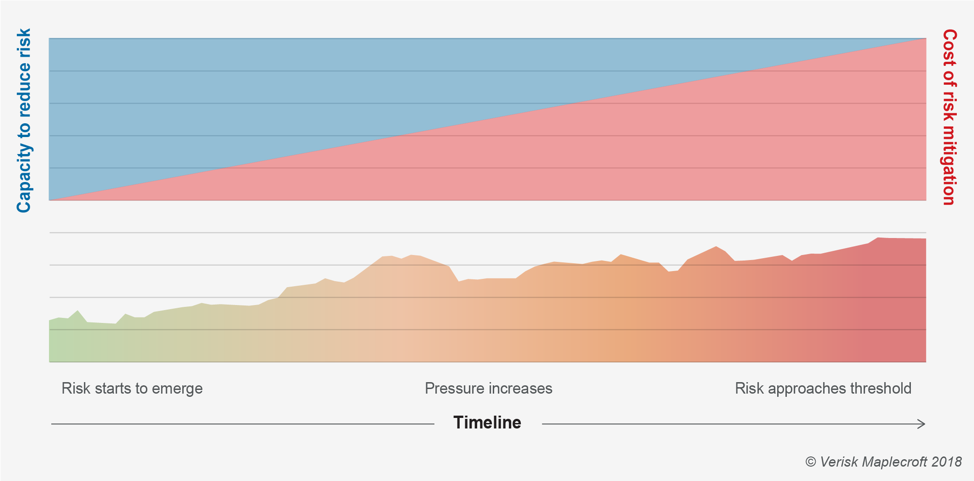
Task: Select the "Risk approaches threshold" label
Action: pos(823,388)
